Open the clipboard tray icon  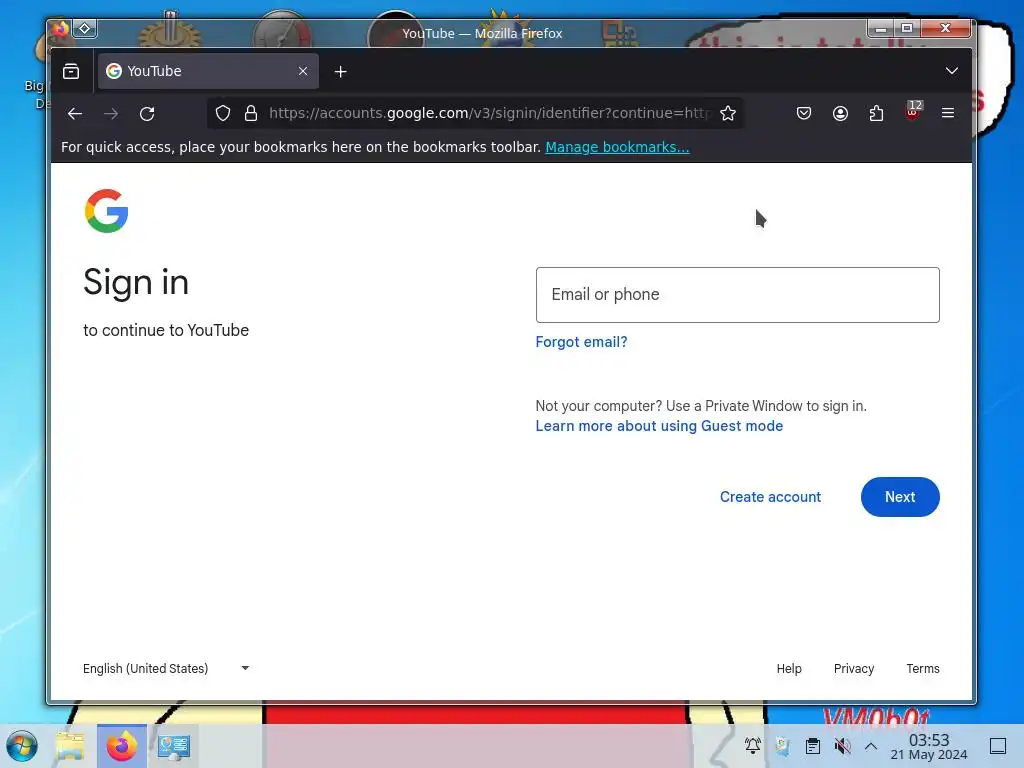coord(812,746)
